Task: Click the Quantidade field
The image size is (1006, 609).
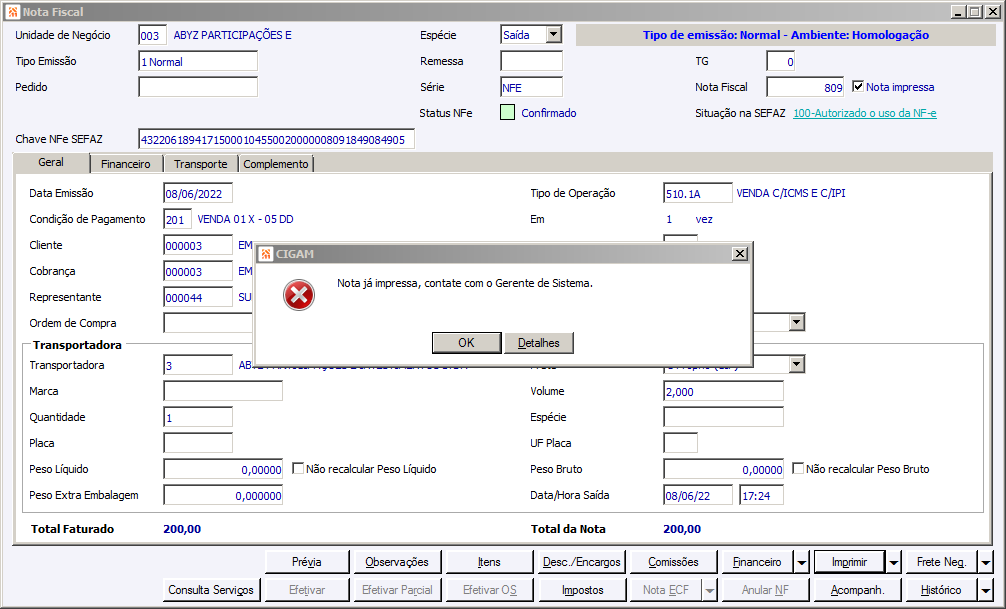Action: click(x=198, y=417)
